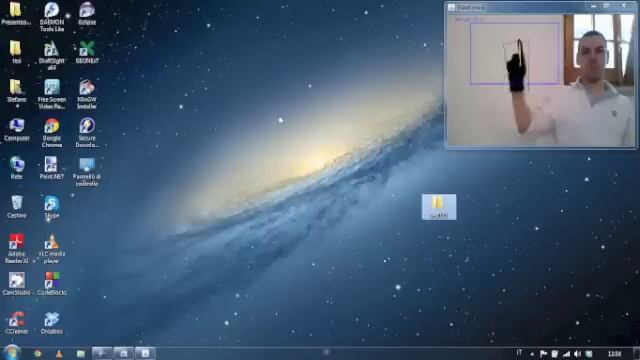Click the pinned taskbar icon beside the Start orb

tap(38, 354)
